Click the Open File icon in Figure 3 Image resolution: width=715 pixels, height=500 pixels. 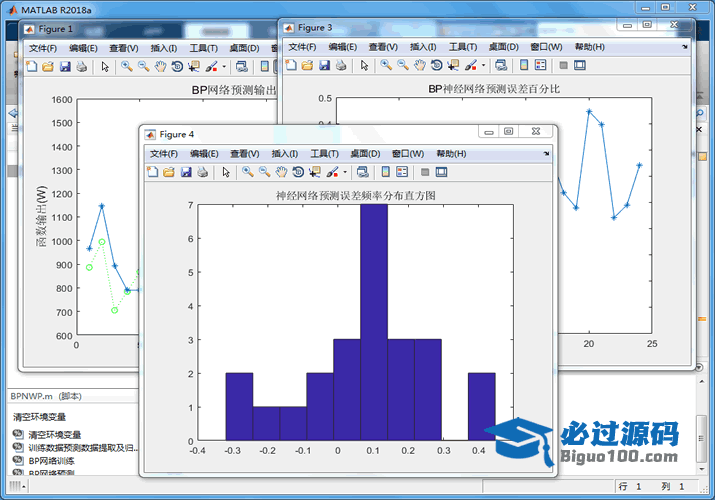[x=307, y=65]
